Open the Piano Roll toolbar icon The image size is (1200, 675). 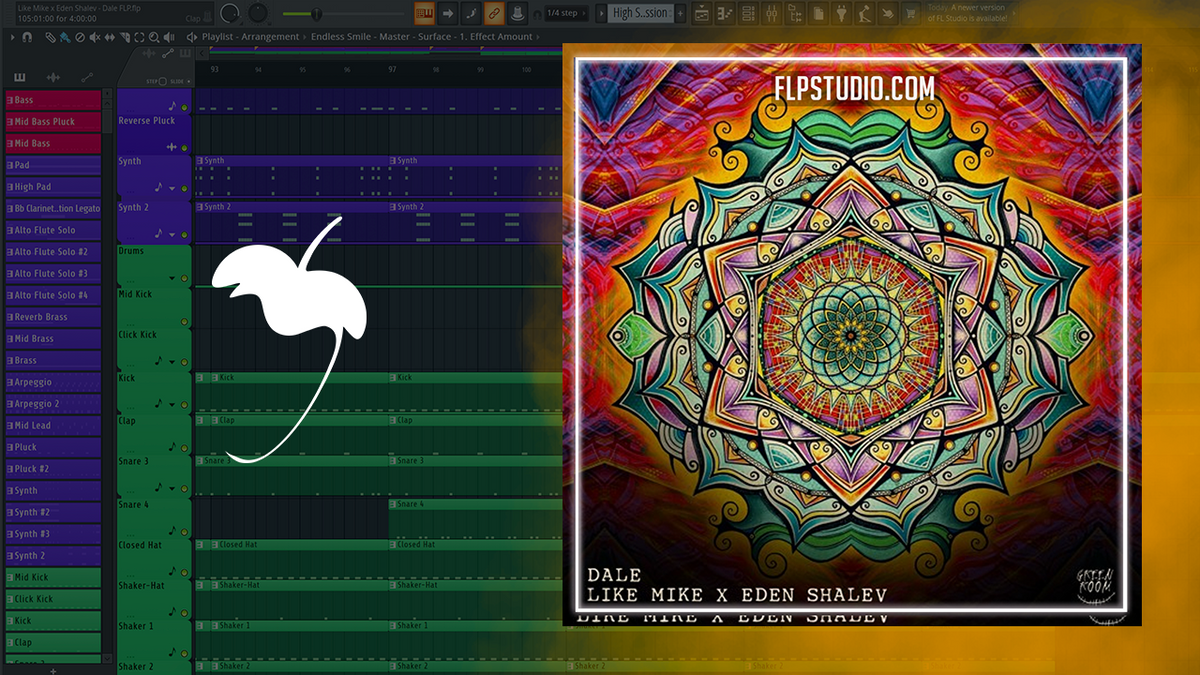(x=725, y=14)
